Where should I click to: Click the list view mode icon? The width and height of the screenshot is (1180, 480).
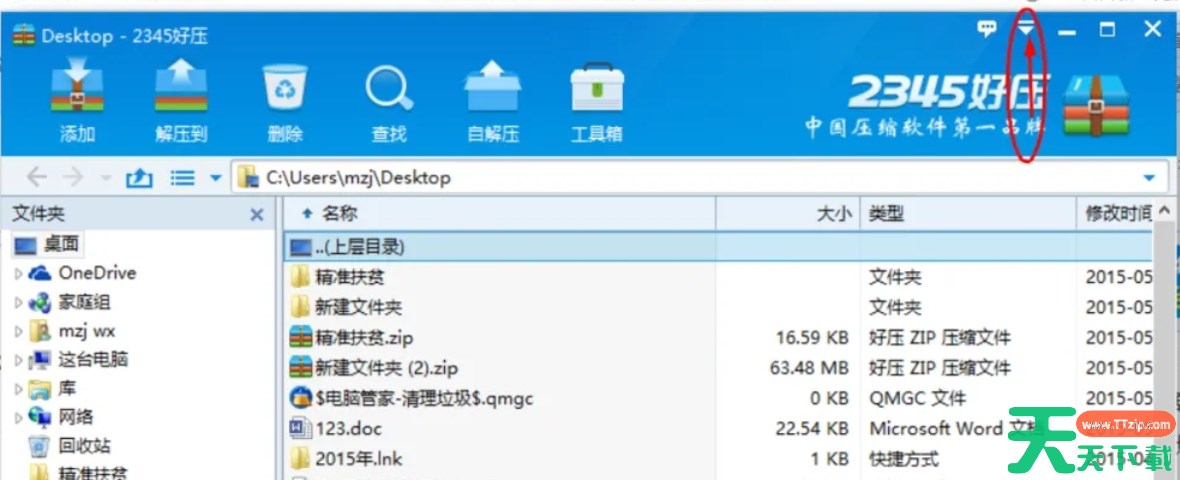click(x=182, y=178)
